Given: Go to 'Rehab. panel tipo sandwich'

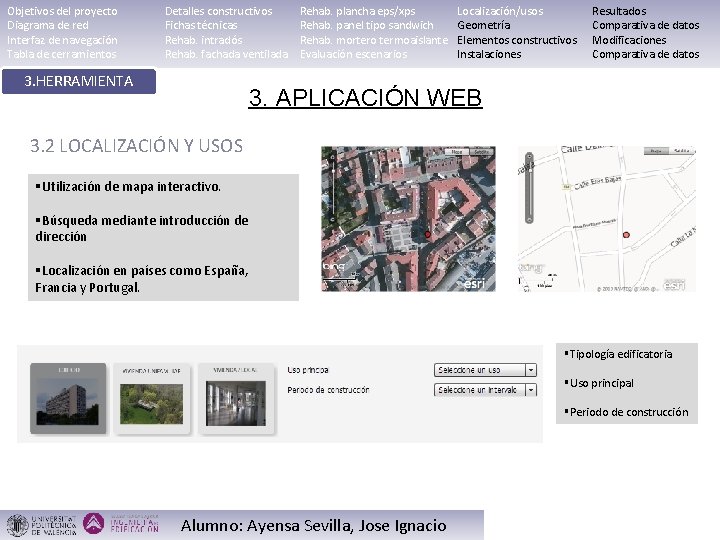Looking at the screenshot, I should [367, 25].
